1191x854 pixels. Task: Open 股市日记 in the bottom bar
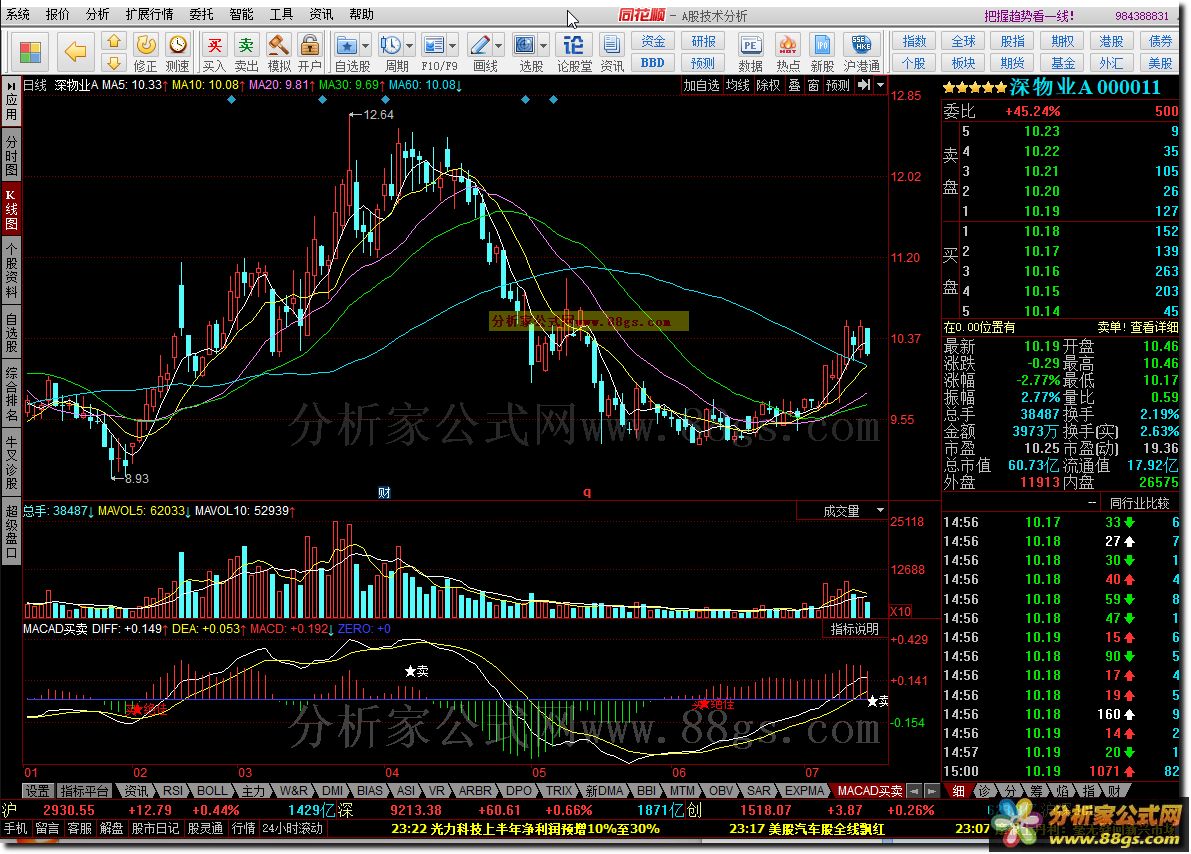pos(155,828)
